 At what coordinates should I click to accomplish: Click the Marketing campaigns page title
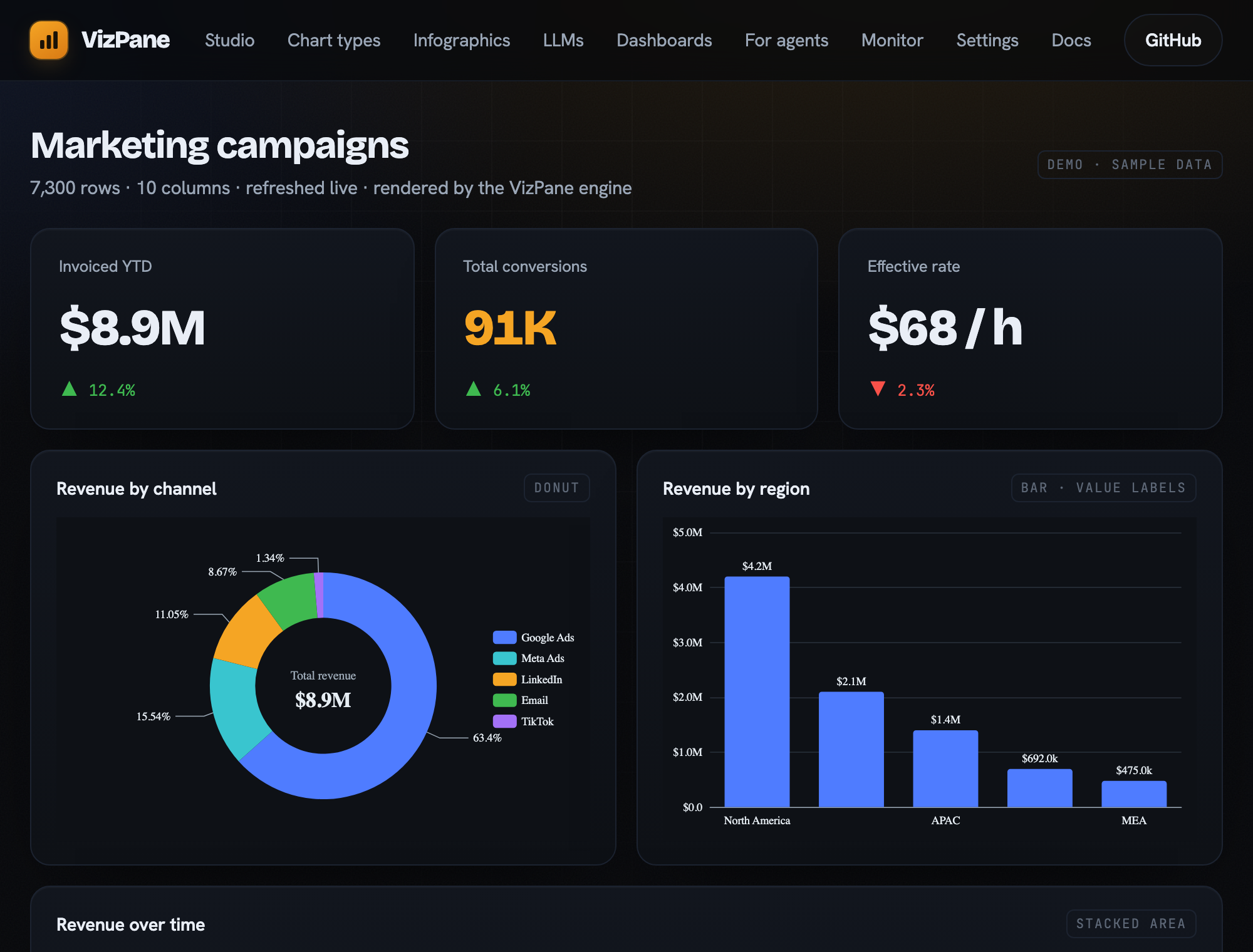tap(220, 145)
